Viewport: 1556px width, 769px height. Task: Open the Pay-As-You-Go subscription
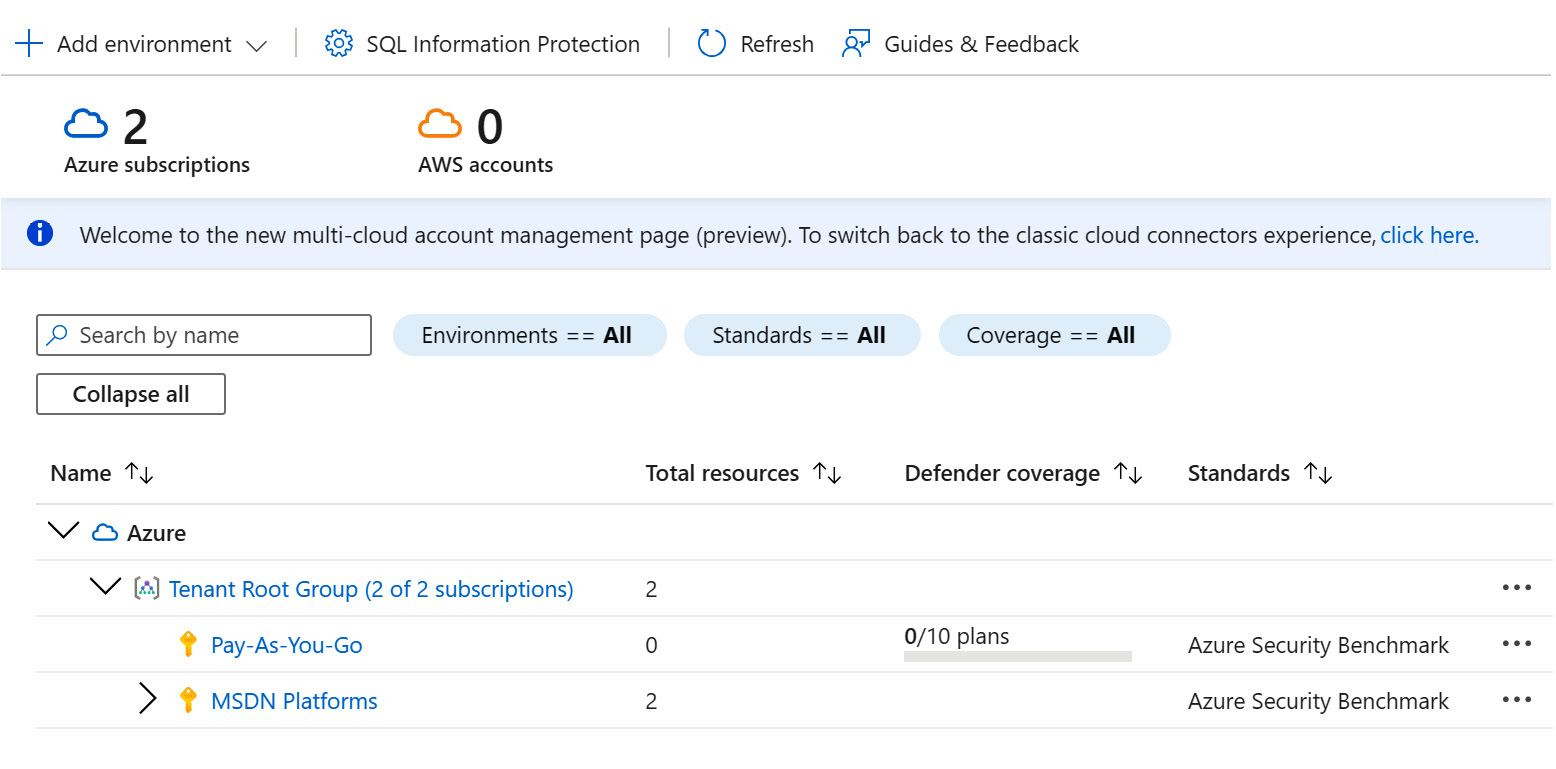pyautogui.click(x=287, y=645)
